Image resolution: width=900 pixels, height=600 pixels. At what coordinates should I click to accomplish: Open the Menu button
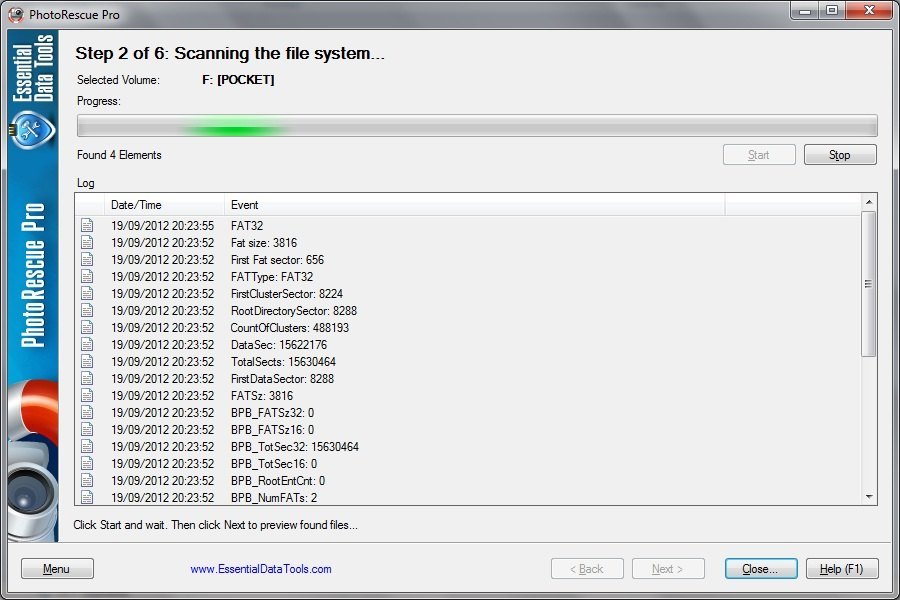[x=57, y=568]
